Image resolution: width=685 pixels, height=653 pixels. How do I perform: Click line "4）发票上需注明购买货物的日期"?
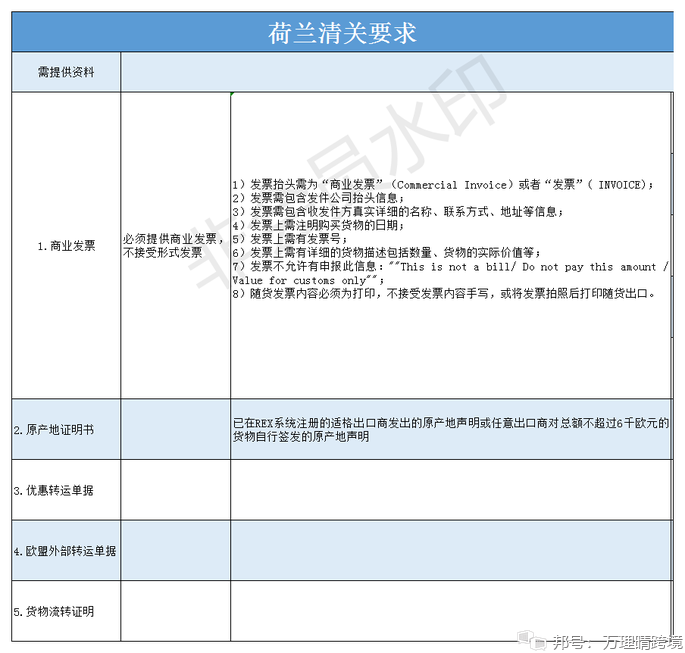click(x=318, y=225)
